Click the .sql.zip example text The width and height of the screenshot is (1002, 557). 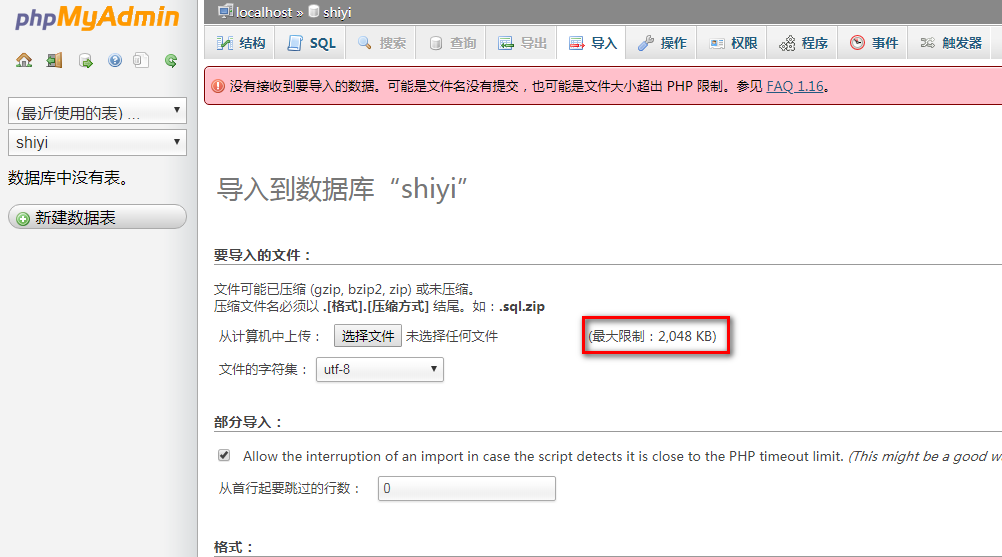(x=521, y=307)
